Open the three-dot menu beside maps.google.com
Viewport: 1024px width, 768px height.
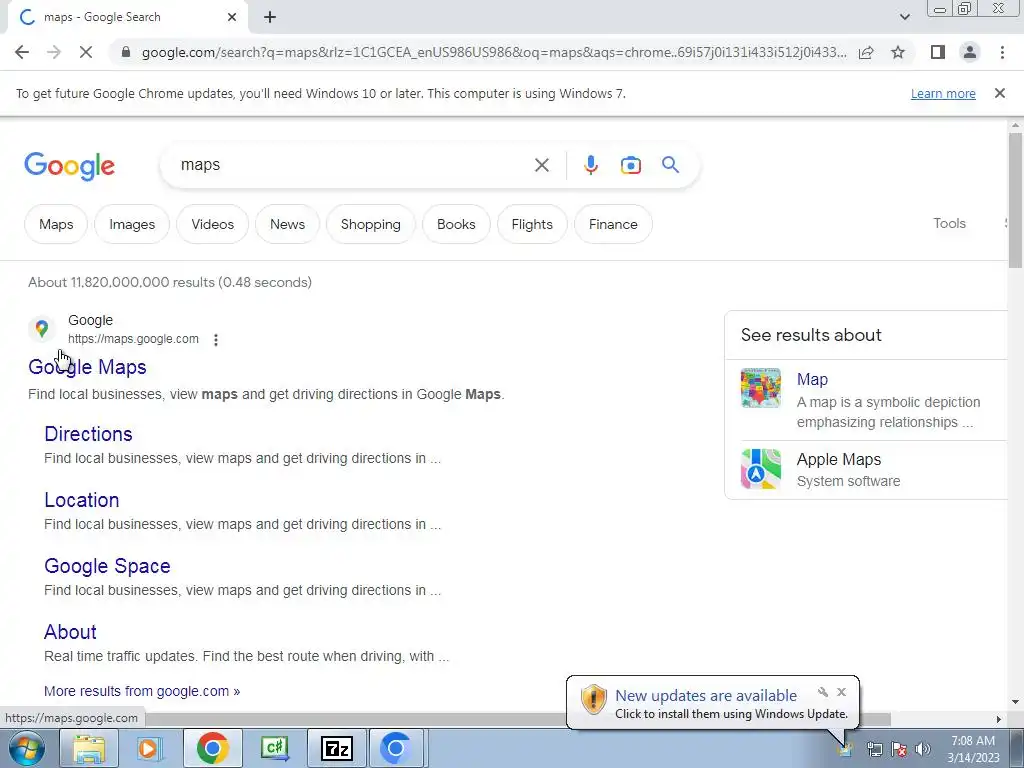pos(216,340)
